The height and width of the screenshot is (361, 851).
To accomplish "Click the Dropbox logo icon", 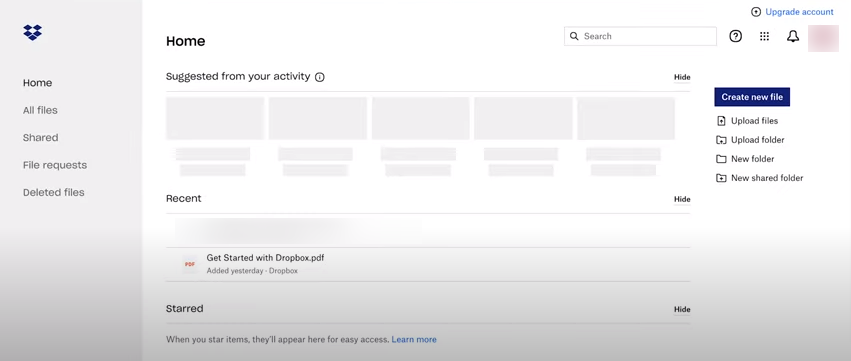I will (x=33, y=32).
